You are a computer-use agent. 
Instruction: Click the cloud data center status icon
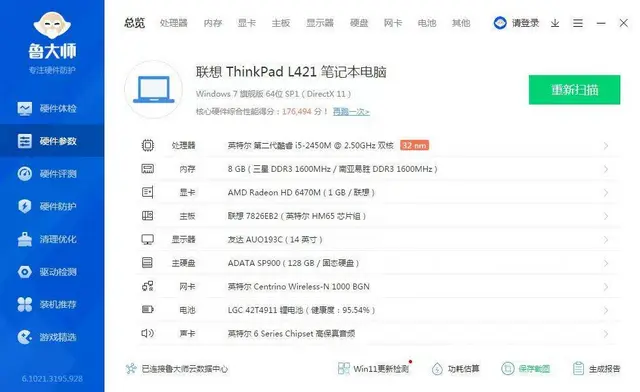click(x=131, y=369)
